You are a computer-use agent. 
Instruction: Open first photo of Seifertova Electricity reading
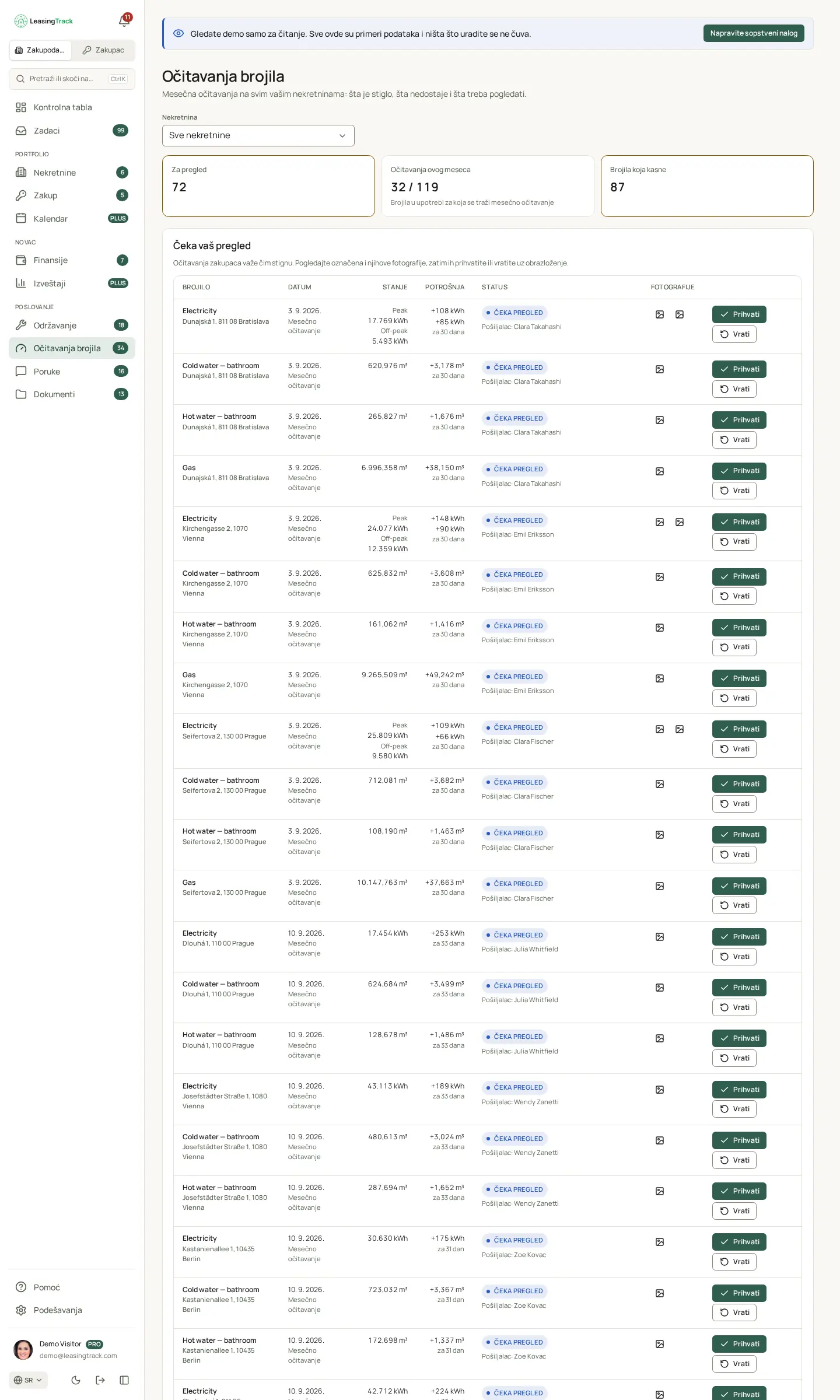click(x=660, y=729)
